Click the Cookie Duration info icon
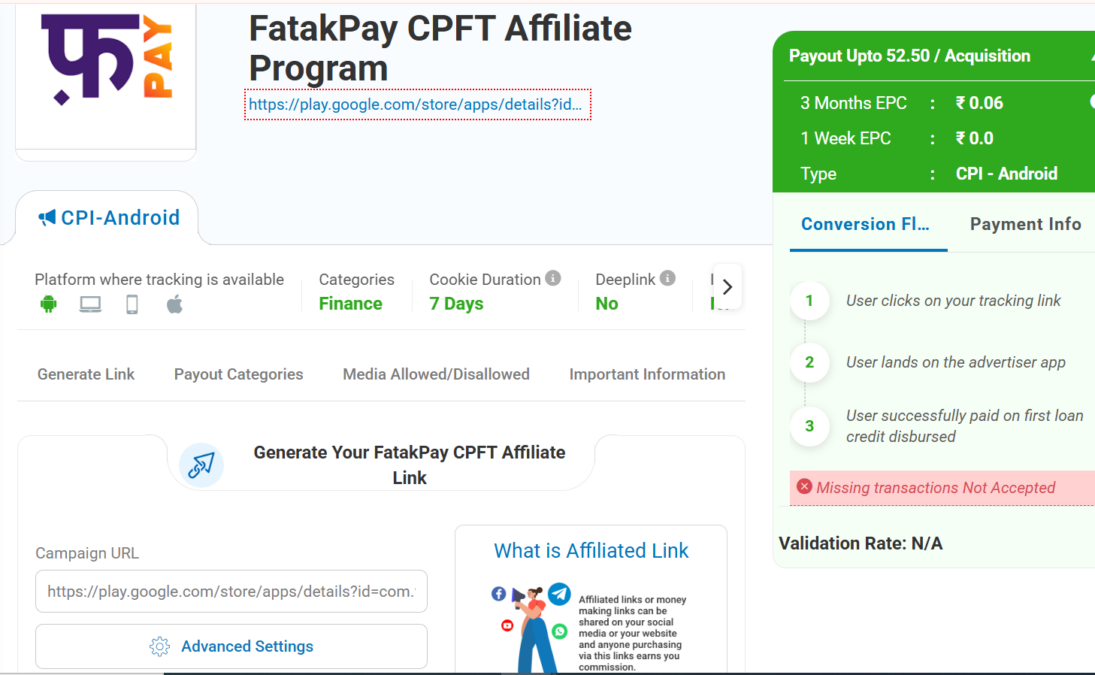 pyautogui.click(x=553, y=279)
